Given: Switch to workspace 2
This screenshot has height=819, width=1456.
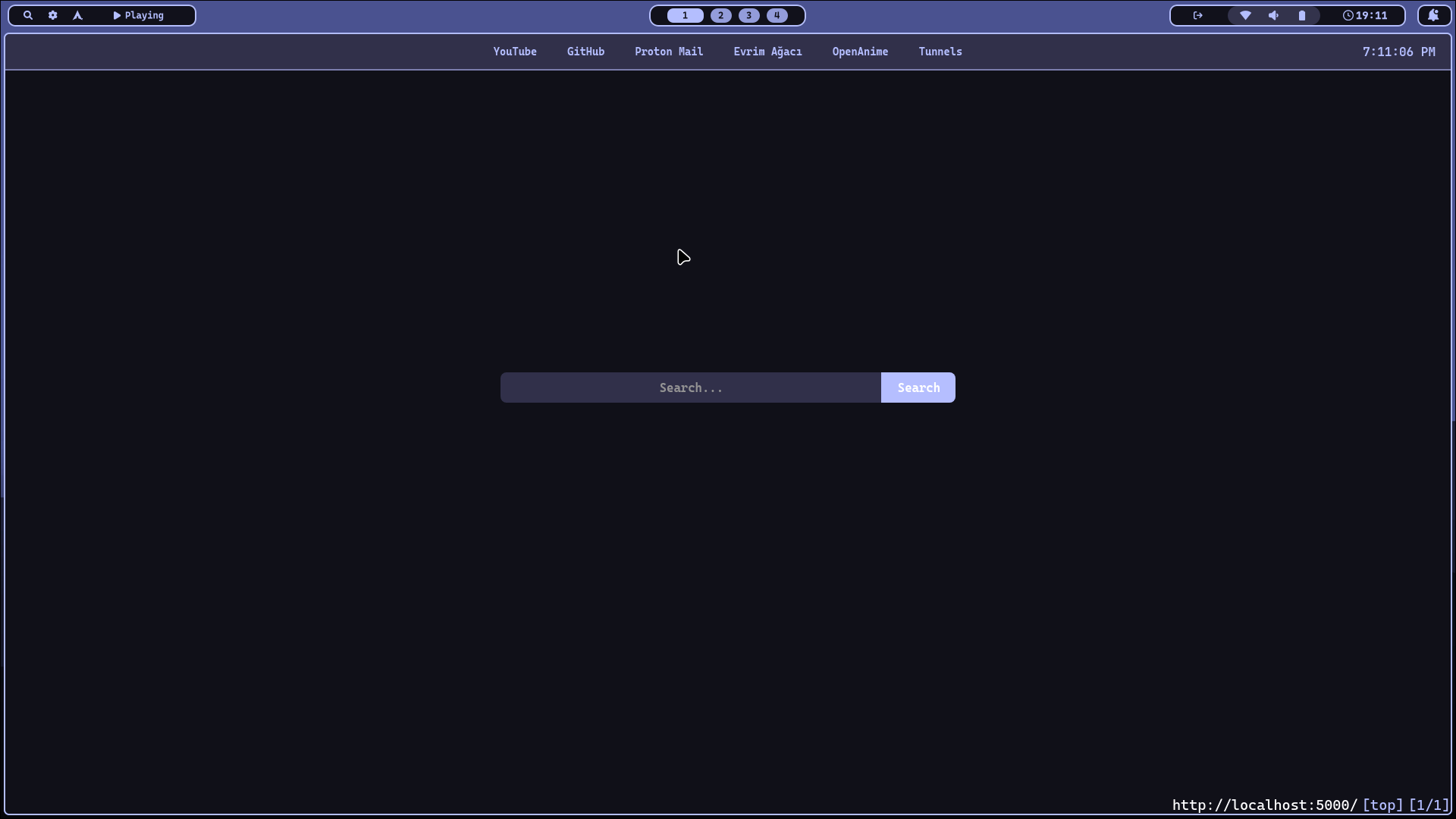Looking at the screenshot, I should 720,15.
